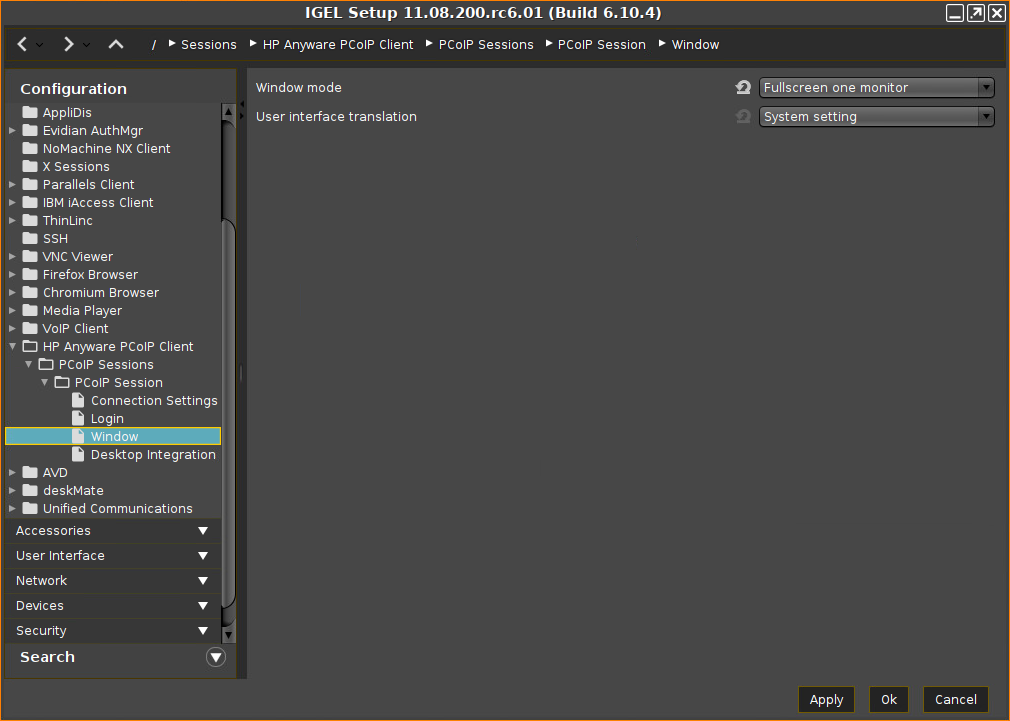This screenshot has width=1010, height=721.
Task: Select the Connection Settings page icon
Action: pos(79,400)
